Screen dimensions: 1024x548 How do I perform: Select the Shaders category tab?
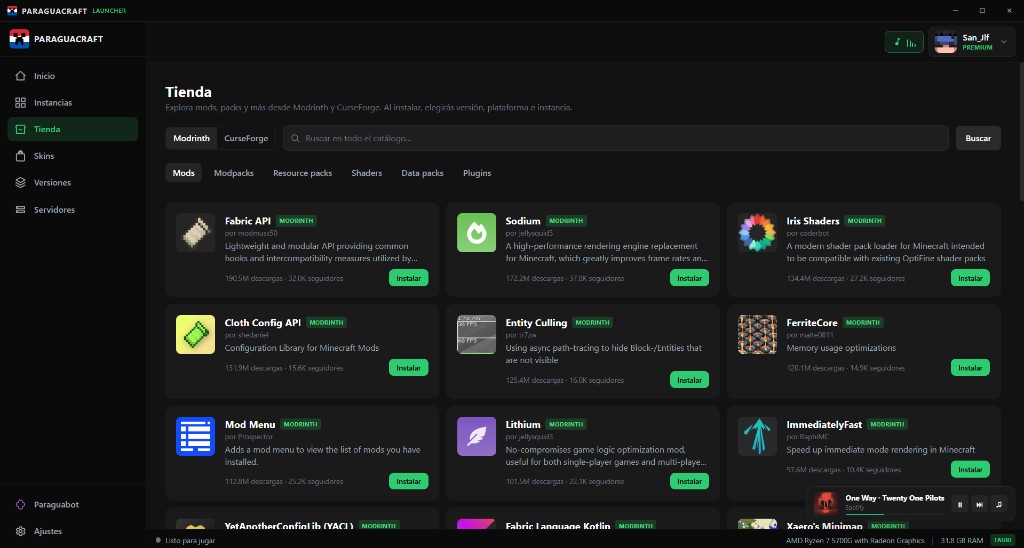[366, 173]
